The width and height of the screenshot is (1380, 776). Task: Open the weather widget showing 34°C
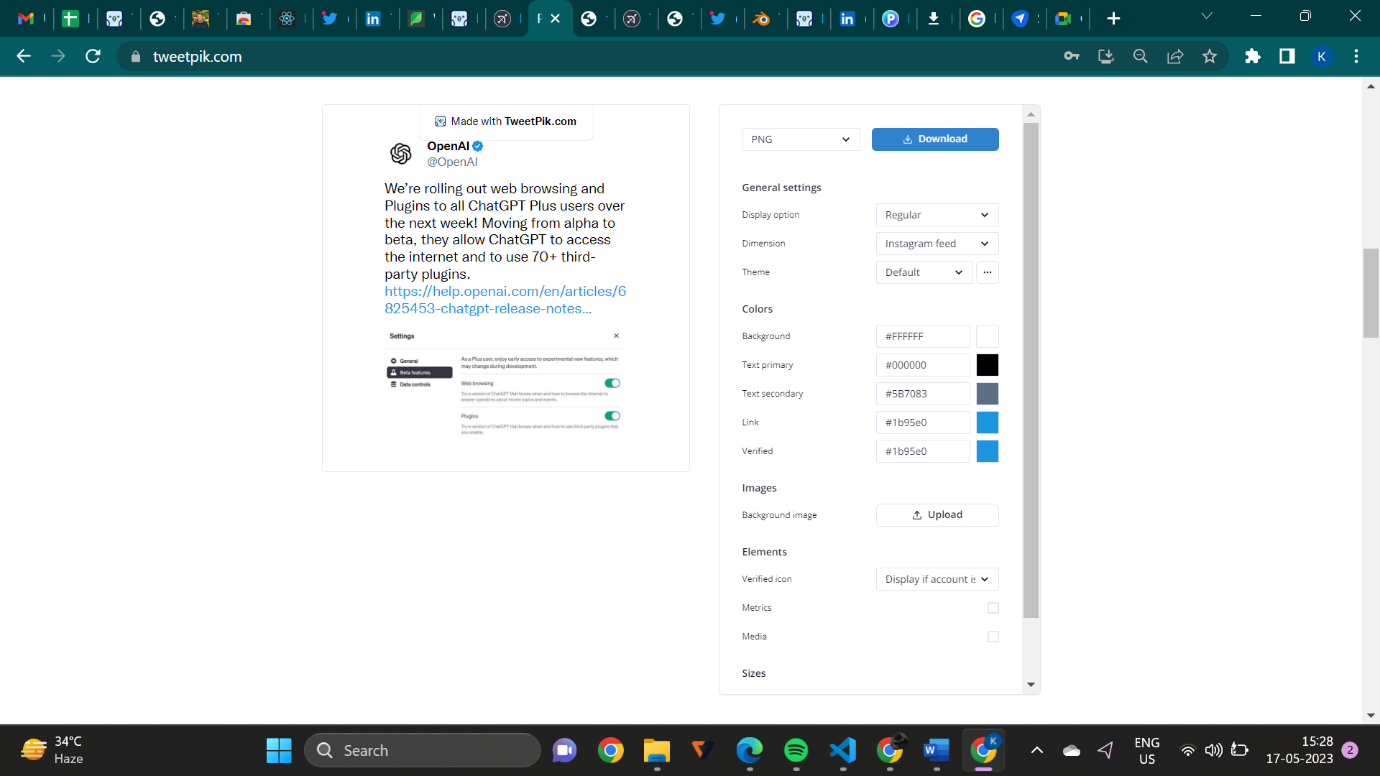click(53, 750)
